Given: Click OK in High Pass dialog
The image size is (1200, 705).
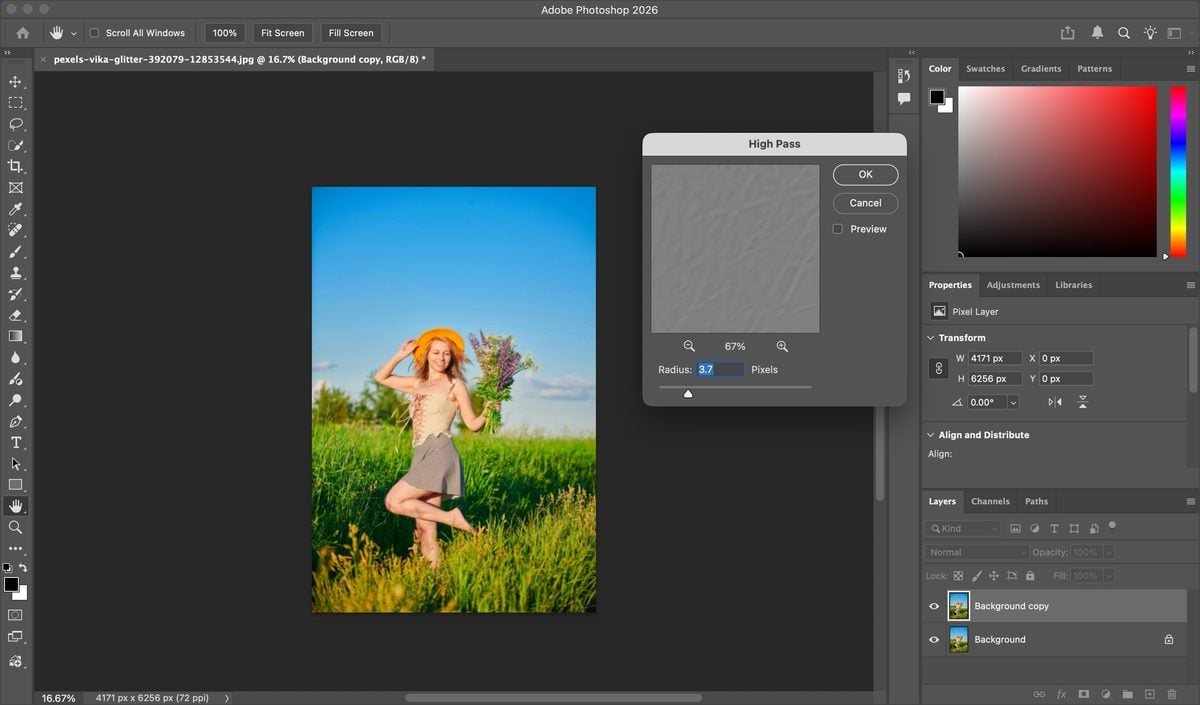Looking at the screenshot, I should click(866, 174).
